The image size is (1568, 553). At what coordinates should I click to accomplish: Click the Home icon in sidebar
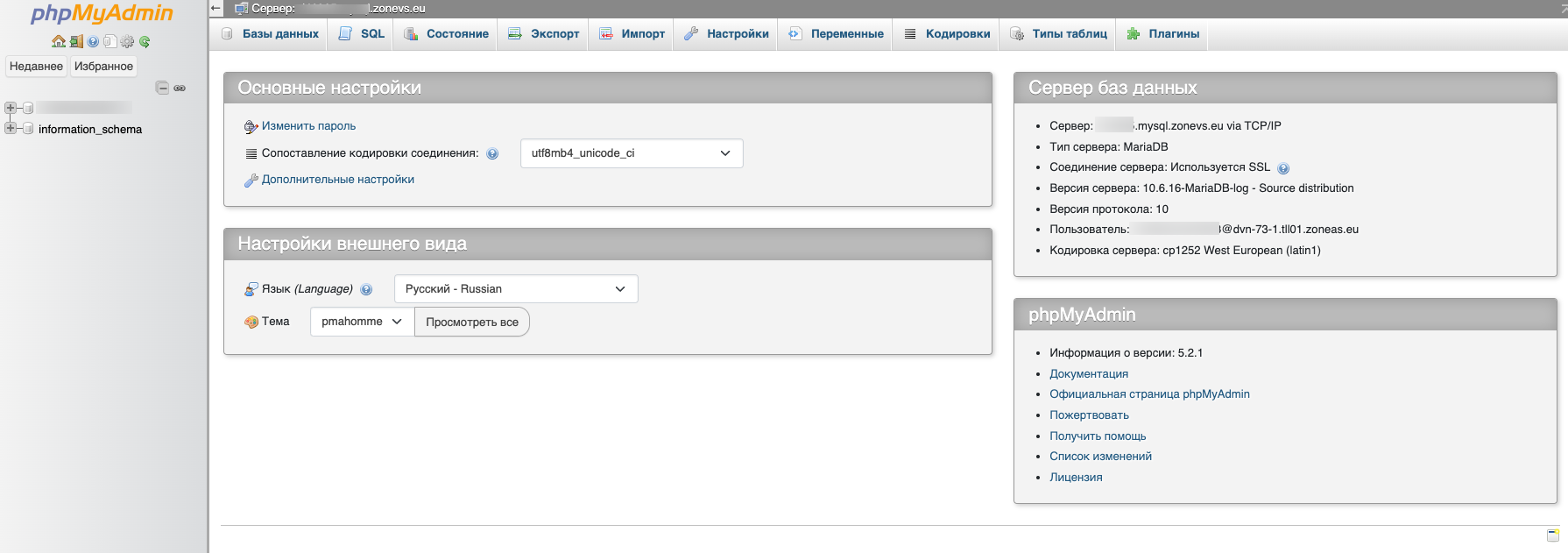pyautogui.click(x=59, y=41)
